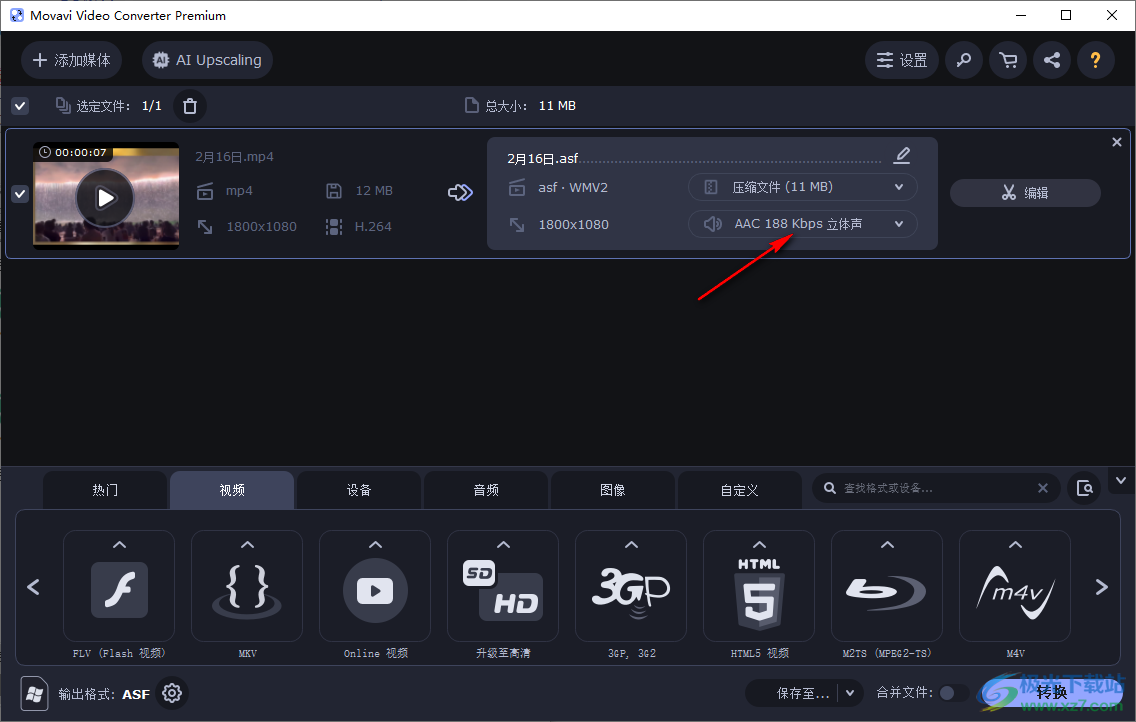Click the 编辑 edit button
The width and height of the screenshot is (1136, 722).
pos(1025,193)
